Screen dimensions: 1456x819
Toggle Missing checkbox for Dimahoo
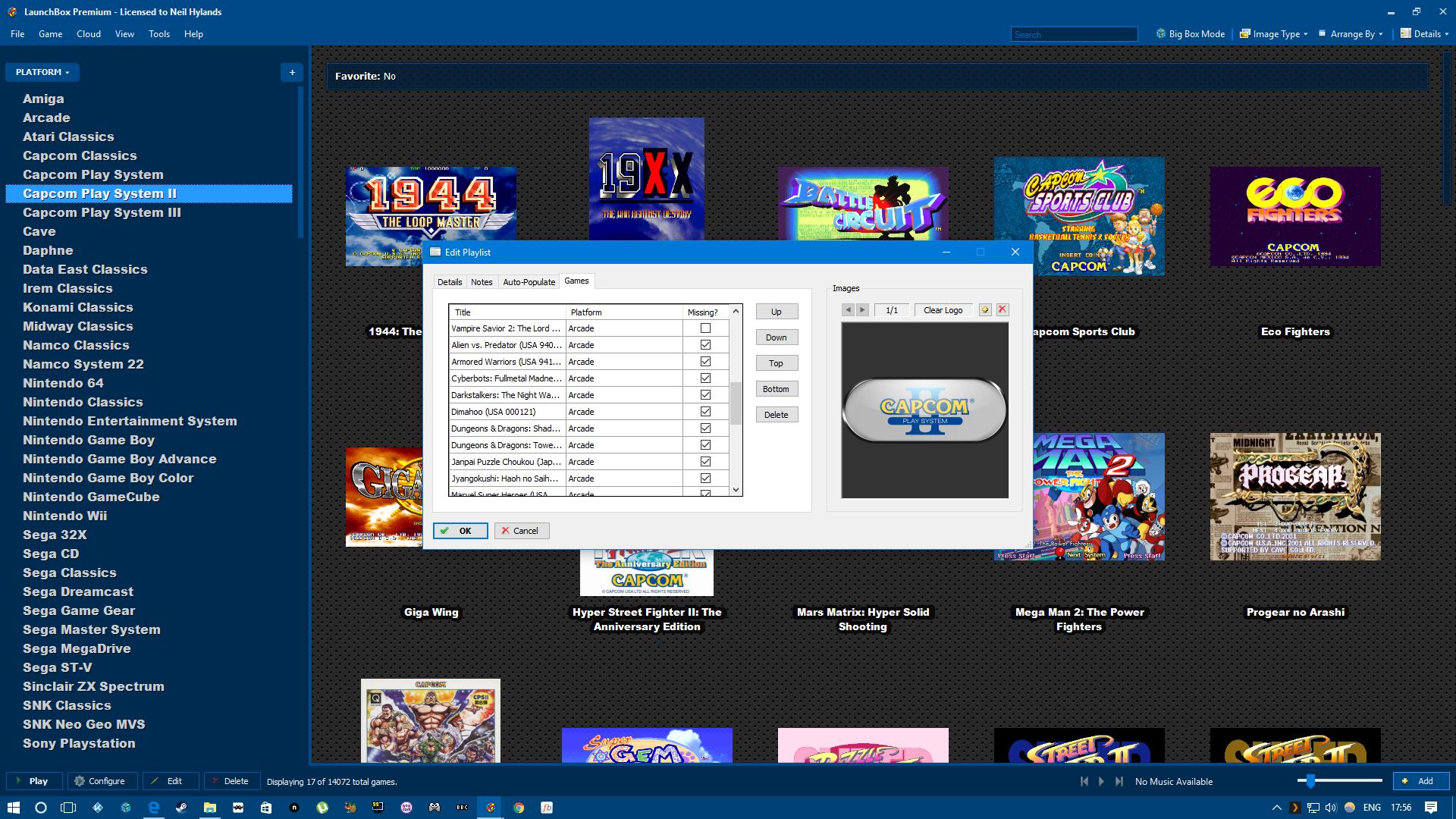(x=705, y=412)
